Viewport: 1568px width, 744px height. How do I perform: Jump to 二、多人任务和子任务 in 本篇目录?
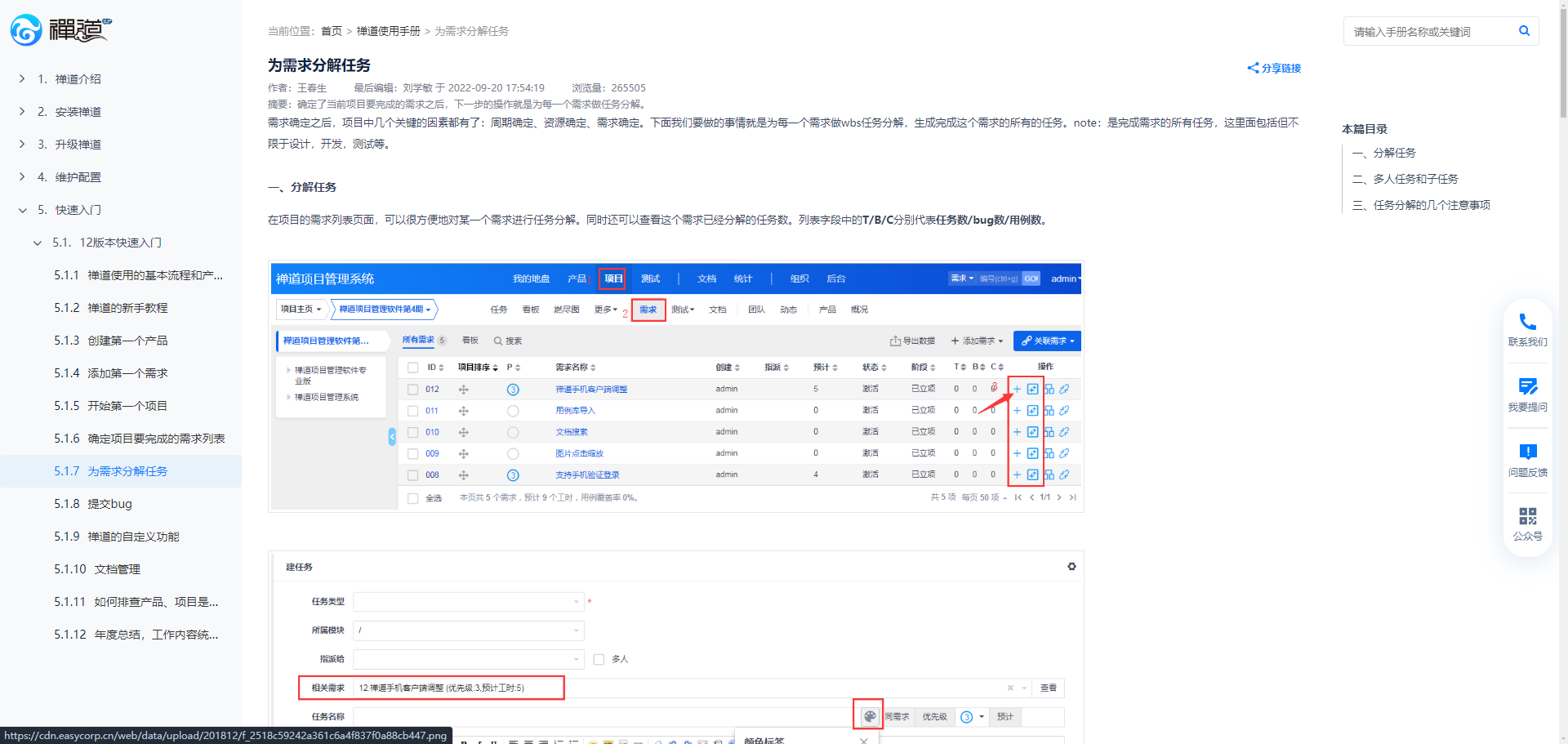[1405, 179]
